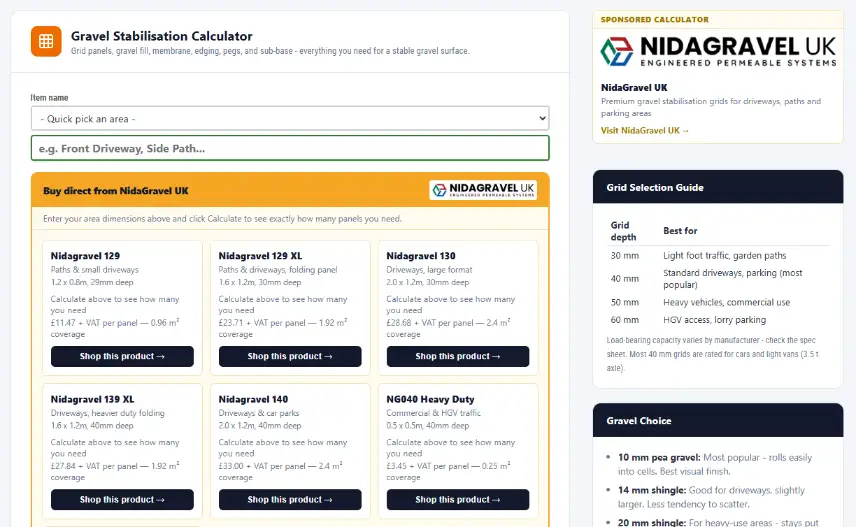
Task: Click 'Driveways & car parks' description
Action: click(259, 413)
